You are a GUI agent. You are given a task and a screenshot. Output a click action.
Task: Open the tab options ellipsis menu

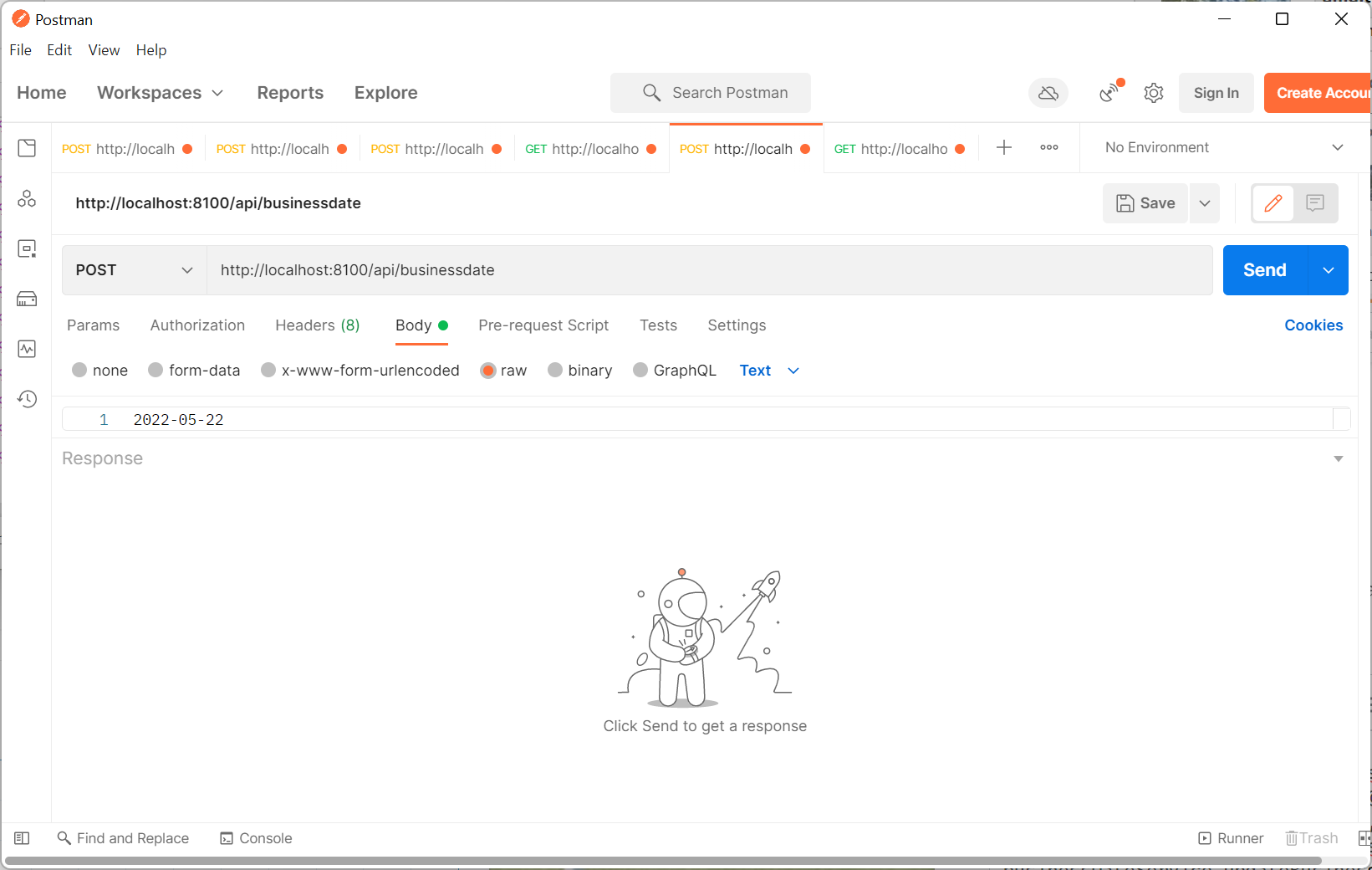click(1049, 148)
